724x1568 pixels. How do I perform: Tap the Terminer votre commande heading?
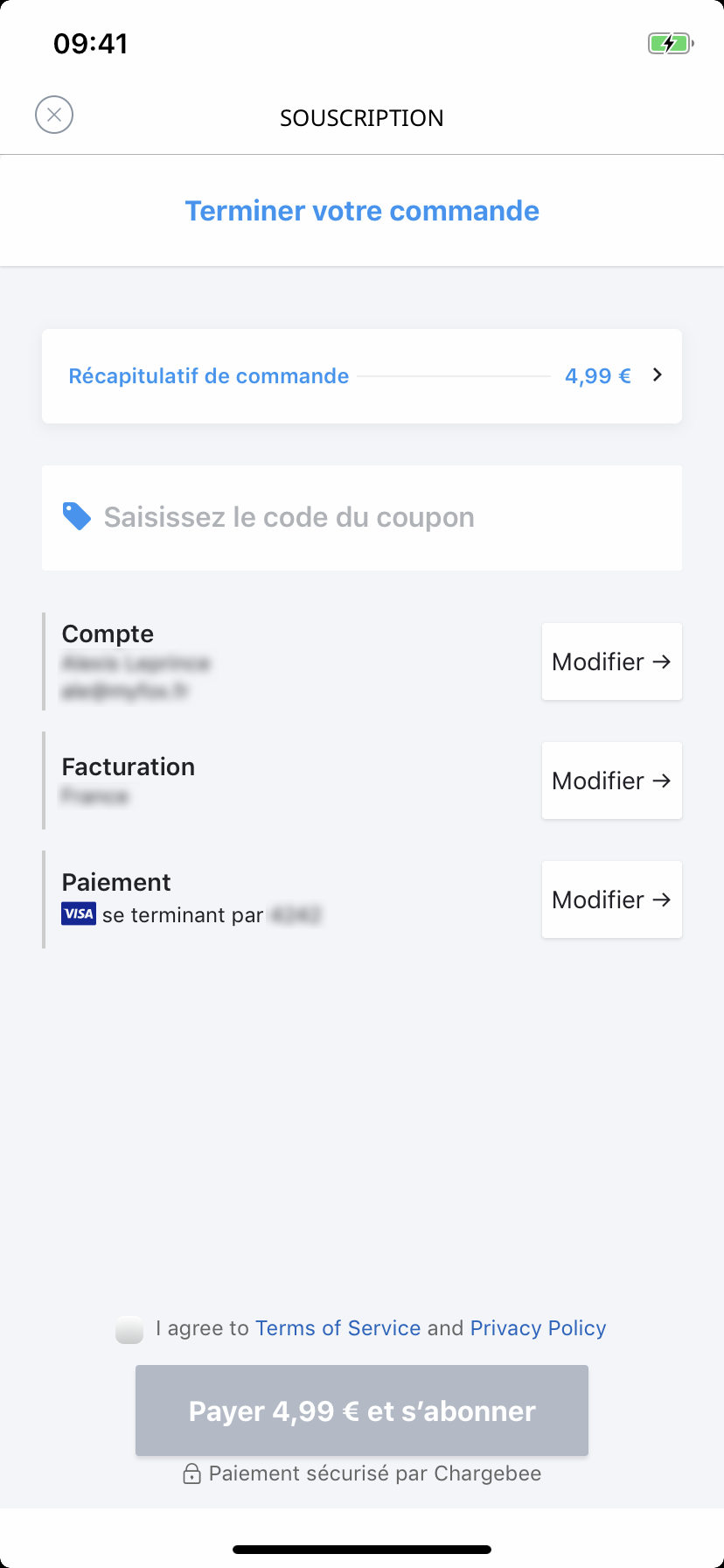click(x=362, y=211)
